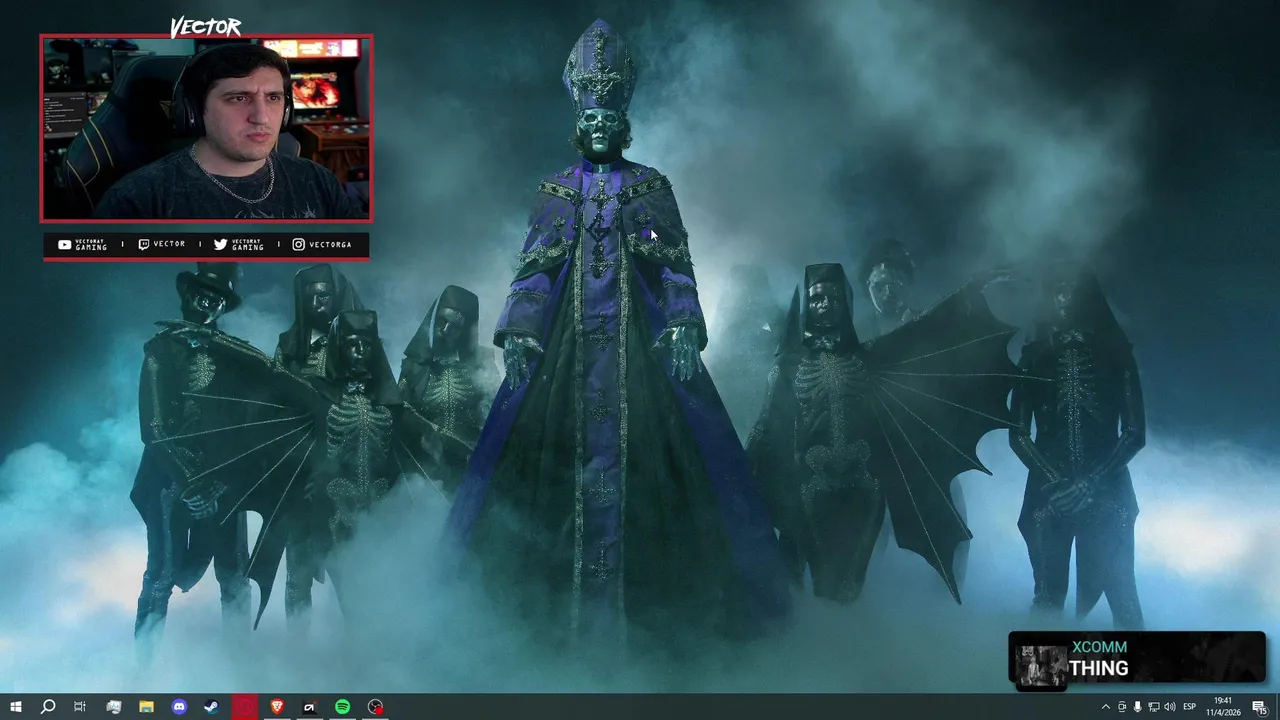Show hidden system tray icons

click(x=1105, y=707)
